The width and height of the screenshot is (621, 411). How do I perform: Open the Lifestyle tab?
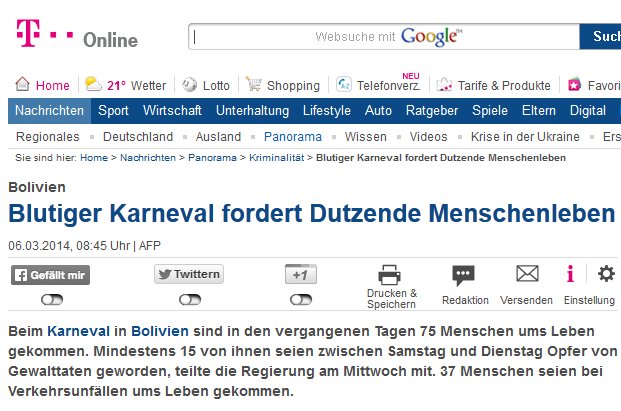[x=327, y=110]
